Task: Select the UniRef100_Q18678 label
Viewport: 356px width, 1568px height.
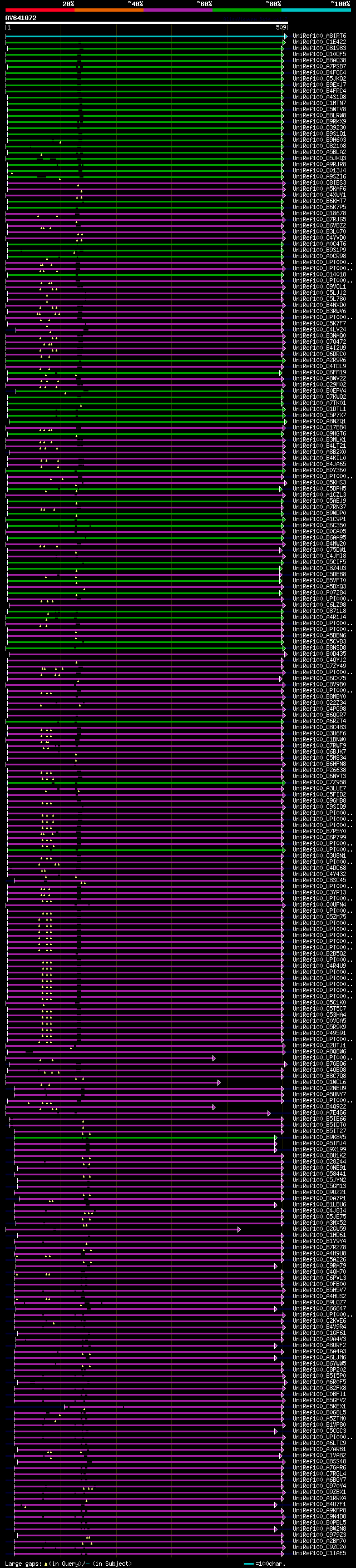Action: pyautogui.click(x=319, y=213)
